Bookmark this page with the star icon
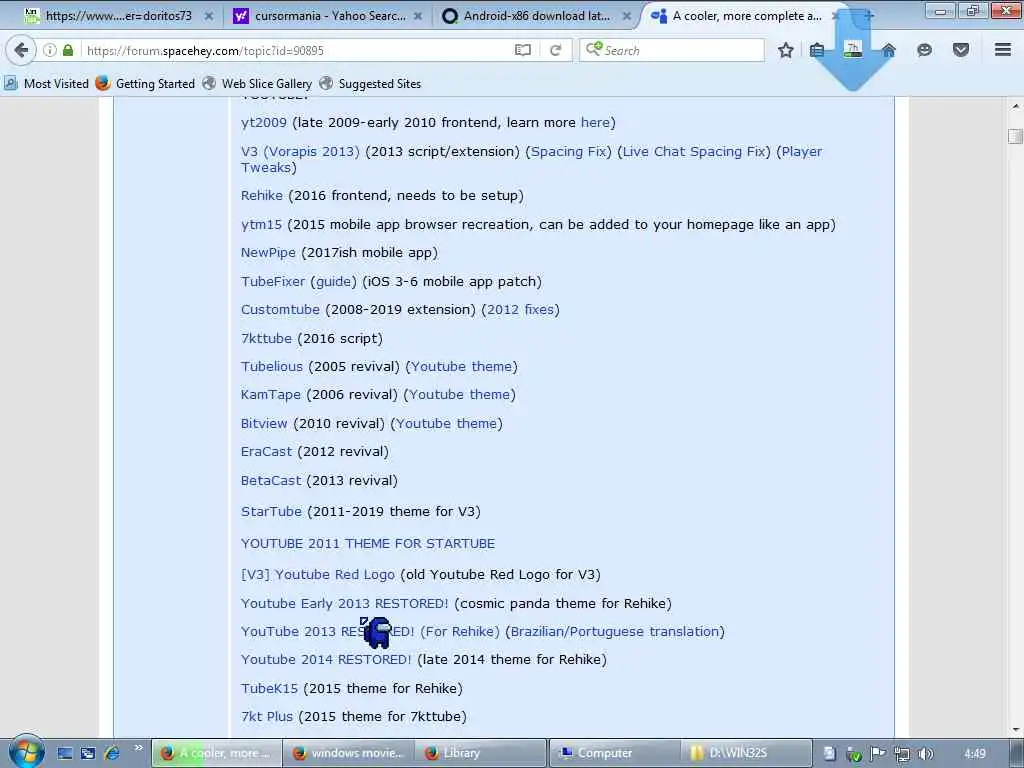Viewport: 1024px width, 768px height. pyautogui.click(x=786, y=50)
